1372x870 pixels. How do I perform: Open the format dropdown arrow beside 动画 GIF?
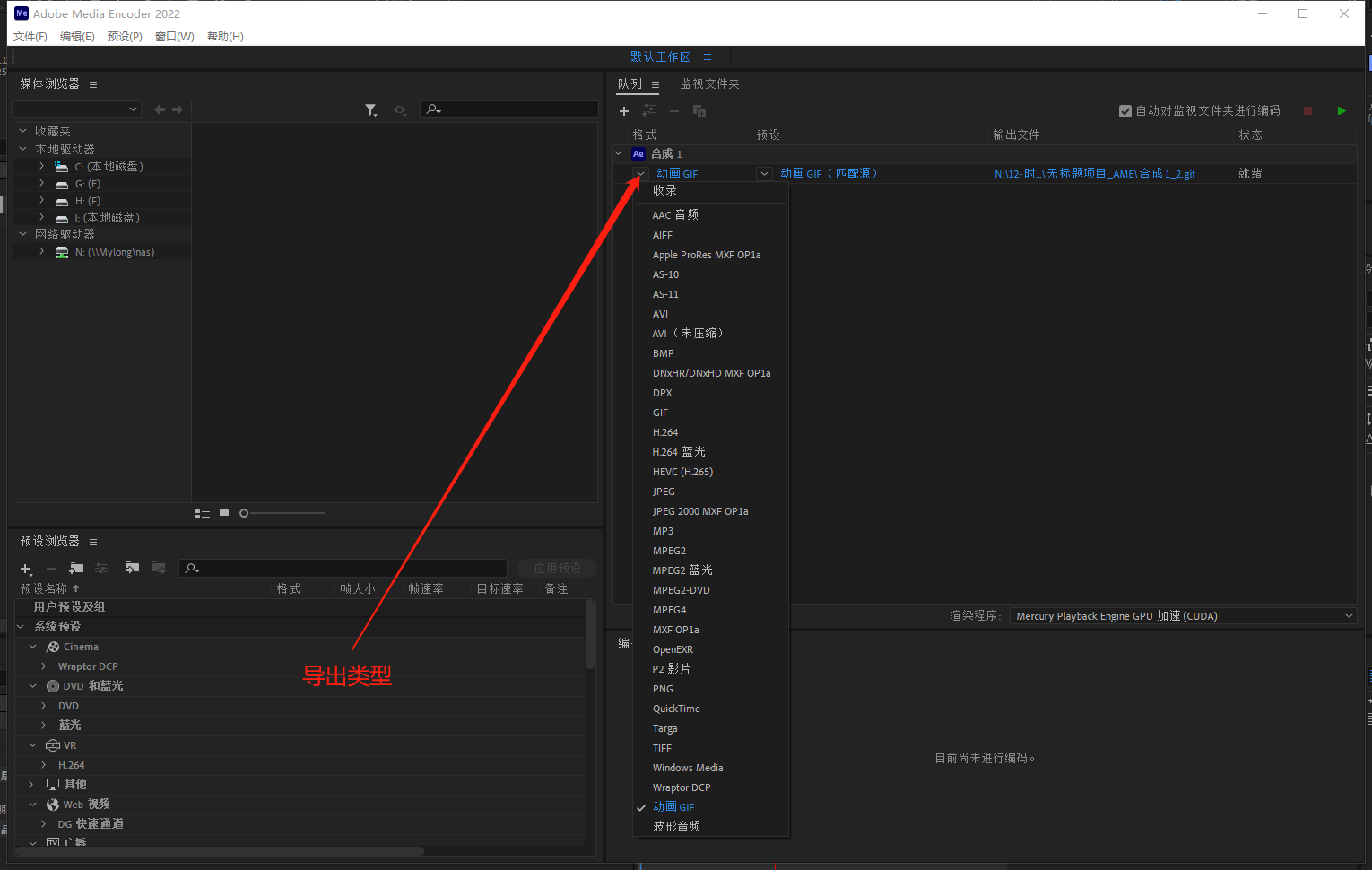point(640,174)
